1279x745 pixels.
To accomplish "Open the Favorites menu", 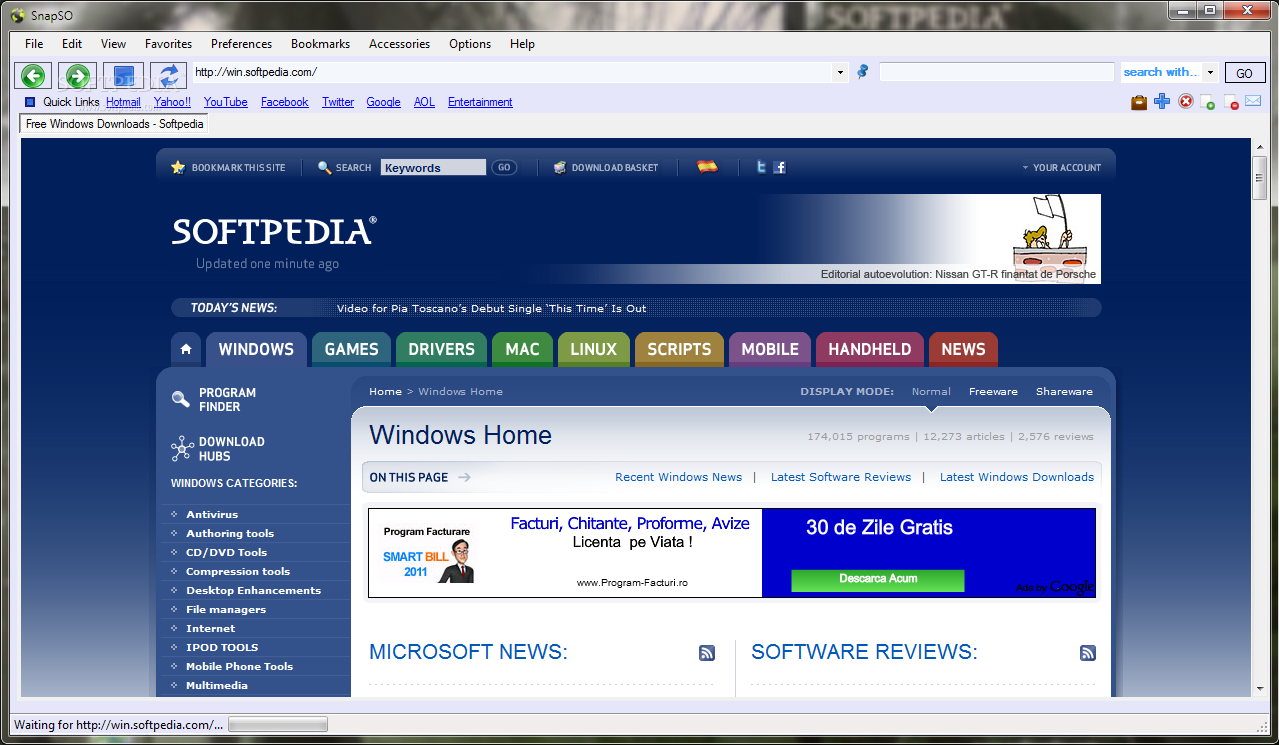I will 168,44.
